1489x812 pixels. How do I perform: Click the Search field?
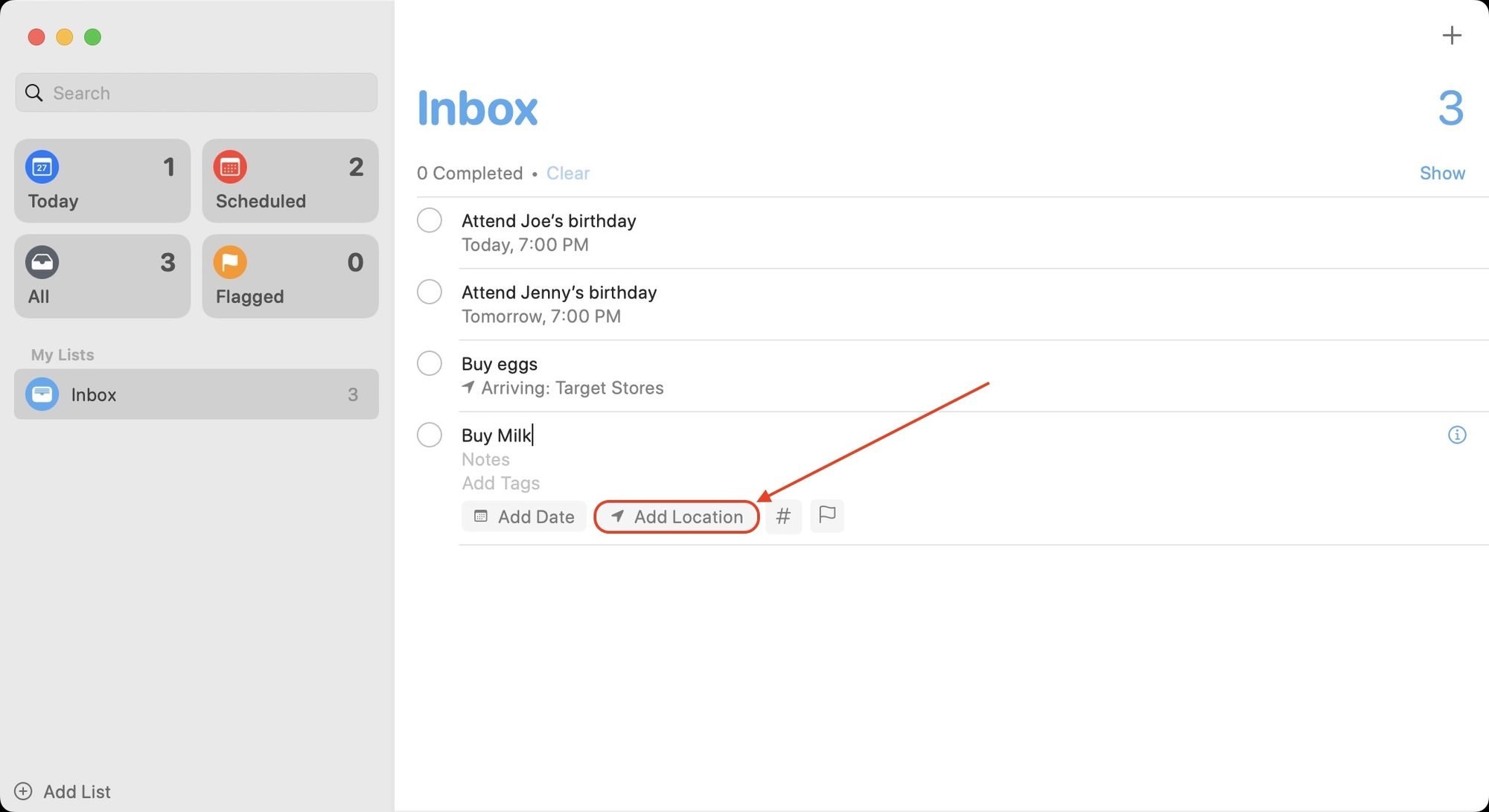196,92
